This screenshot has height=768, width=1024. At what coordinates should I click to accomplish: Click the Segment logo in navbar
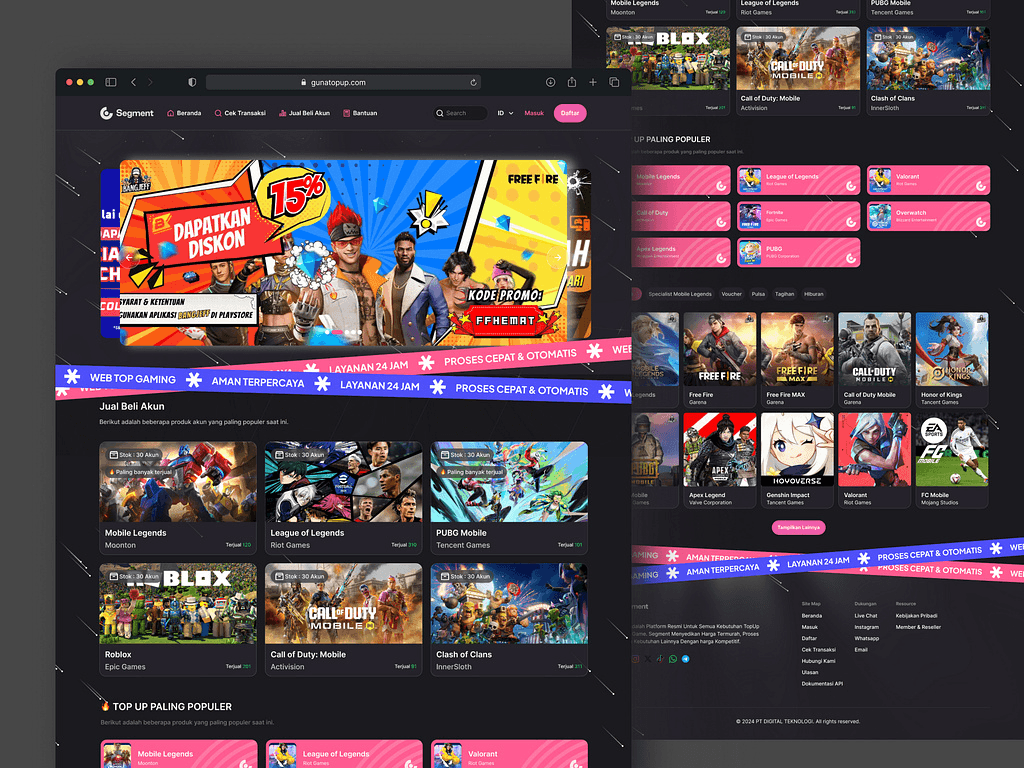pos(127,113)
